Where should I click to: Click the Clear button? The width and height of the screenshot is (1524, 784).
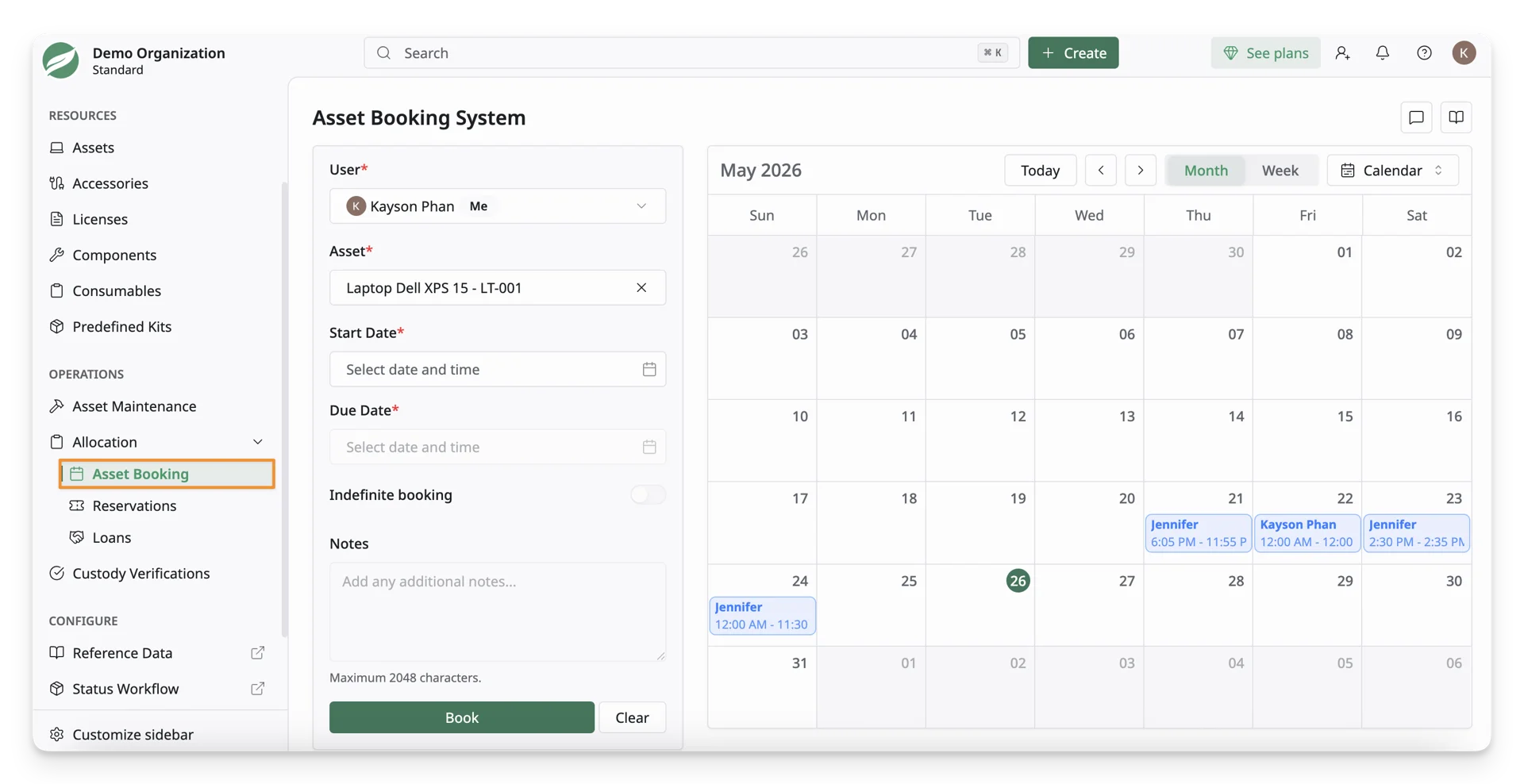pyautogui.click(x=632, y=717)
